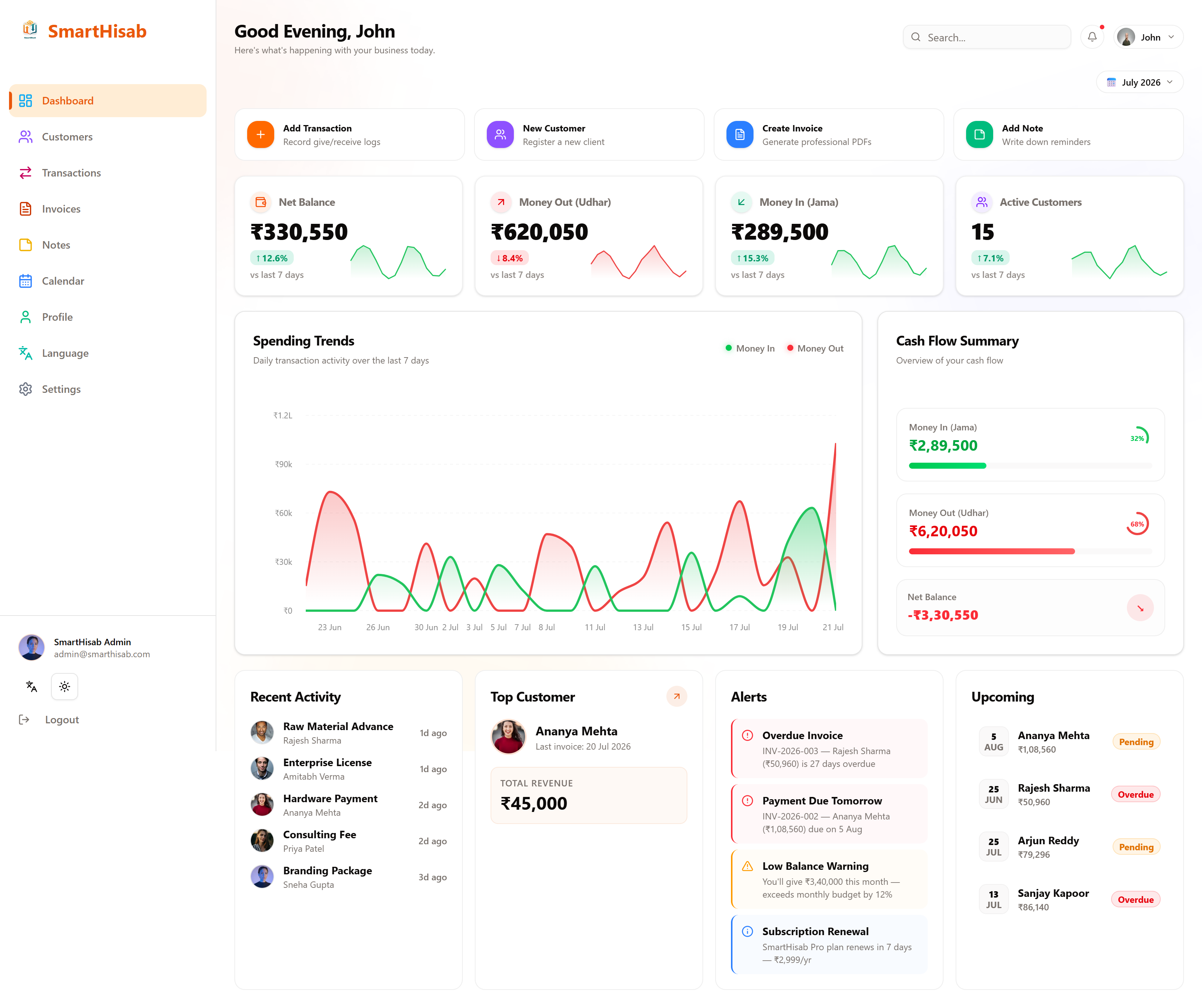Click the Money In arrow icon

[741, 202]
